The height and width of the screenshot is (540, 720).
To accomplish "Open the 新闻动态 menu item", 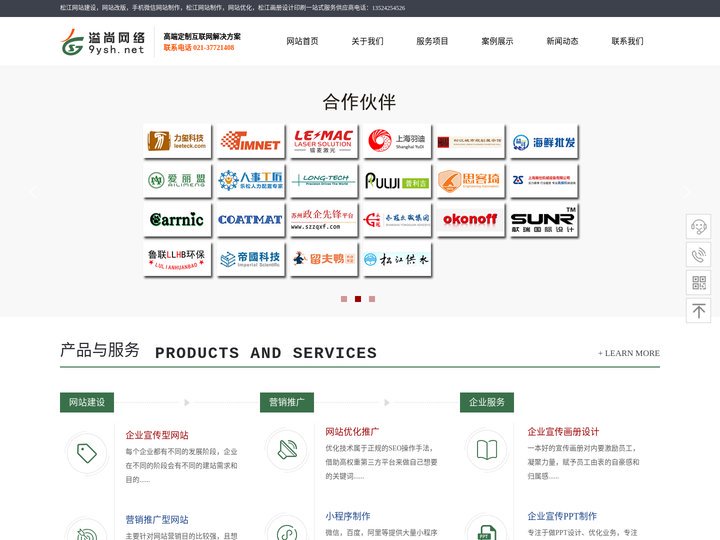I will (562, 41).
